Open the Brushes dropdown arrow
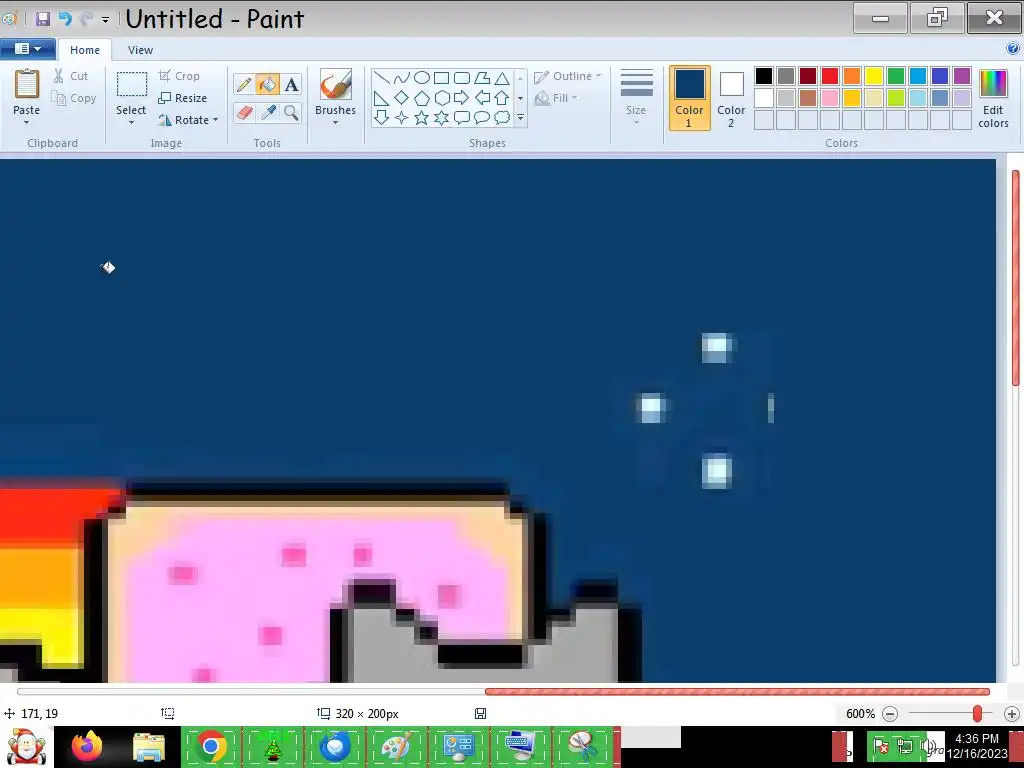Image resolution: width=1024 pixels, height=768 pixels. [336, 123]
